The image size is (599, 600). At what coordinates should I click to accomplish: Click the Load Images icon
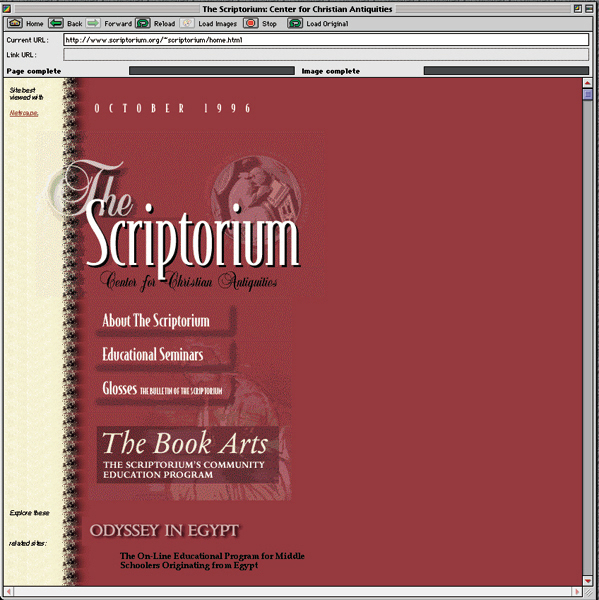[x=187, y=23]
